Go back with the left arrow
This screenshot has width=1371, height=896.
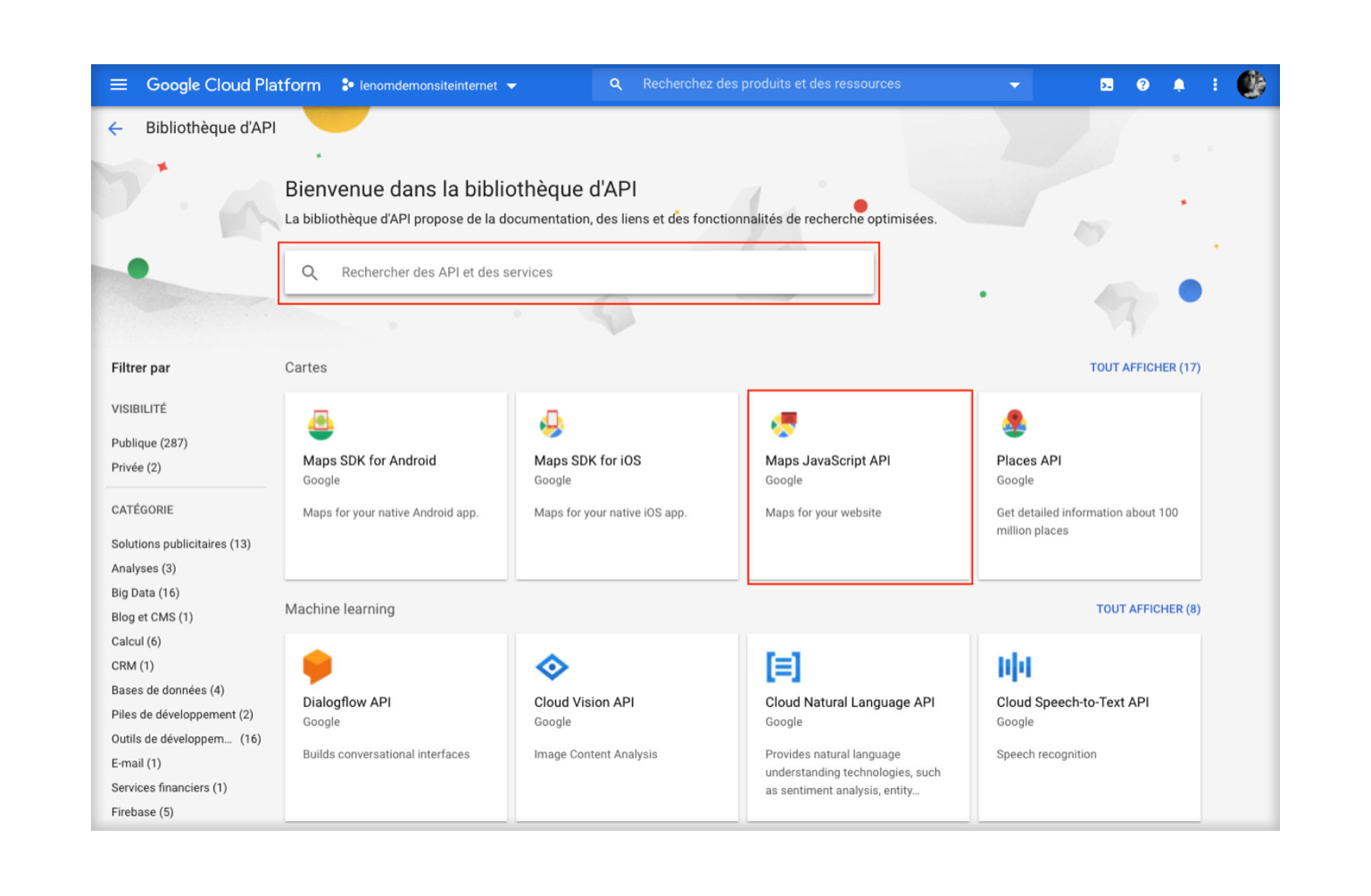coord(115,129)
